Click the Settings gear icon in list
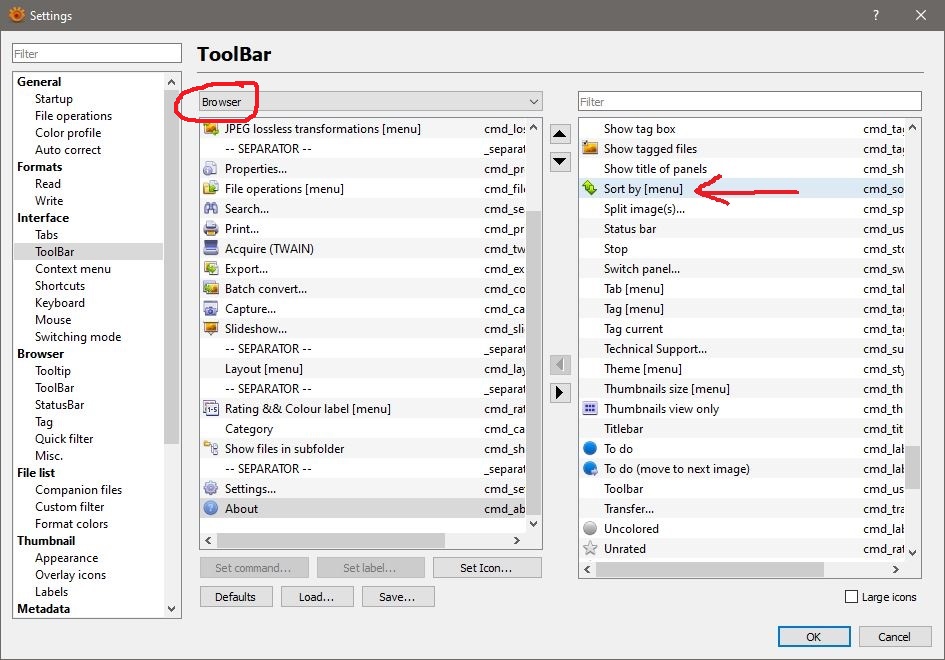The width and height of the screenshot is (945, 660). 210,488
